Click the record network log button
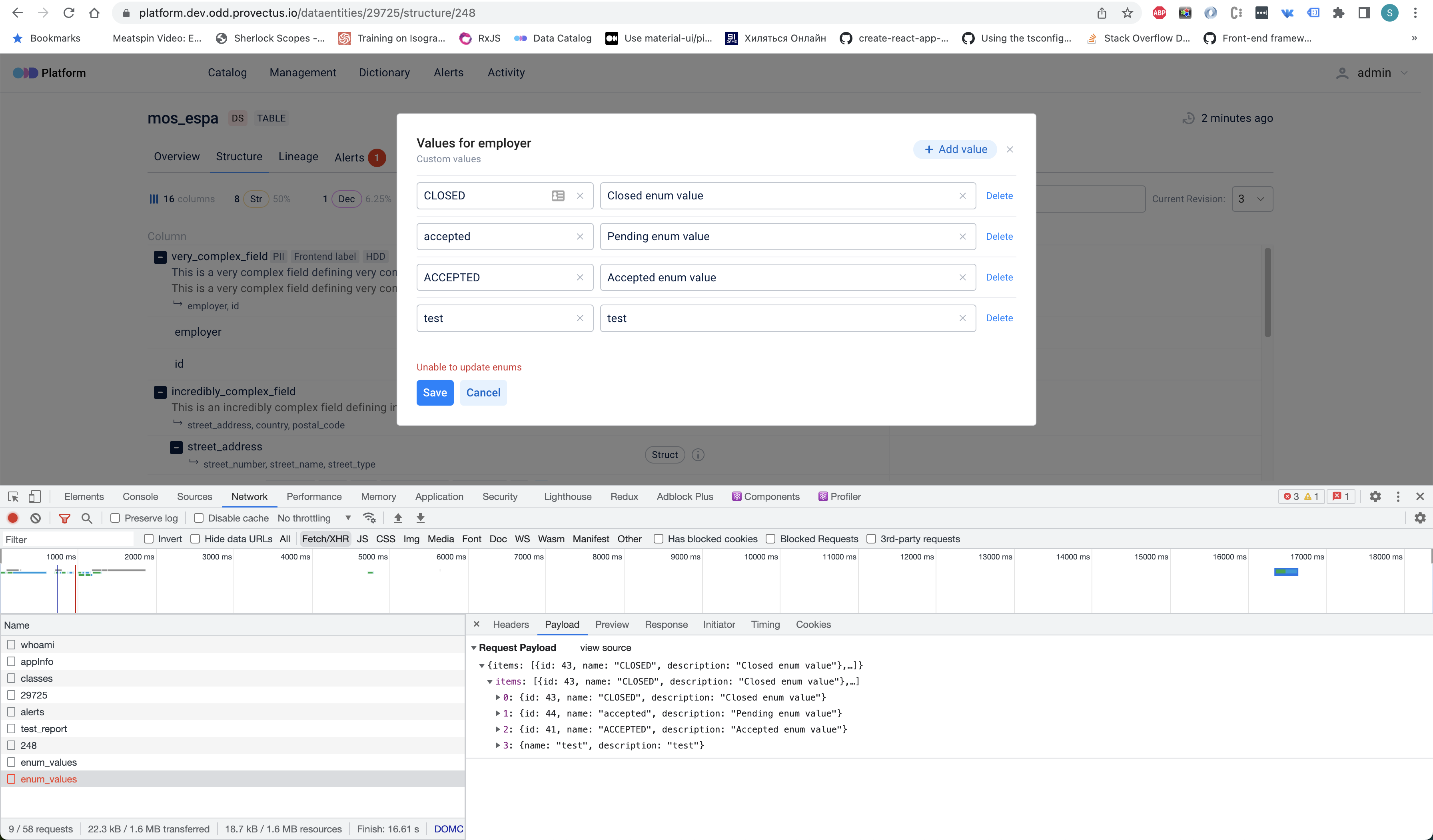Screen dimensions: 1433x840 13,518
